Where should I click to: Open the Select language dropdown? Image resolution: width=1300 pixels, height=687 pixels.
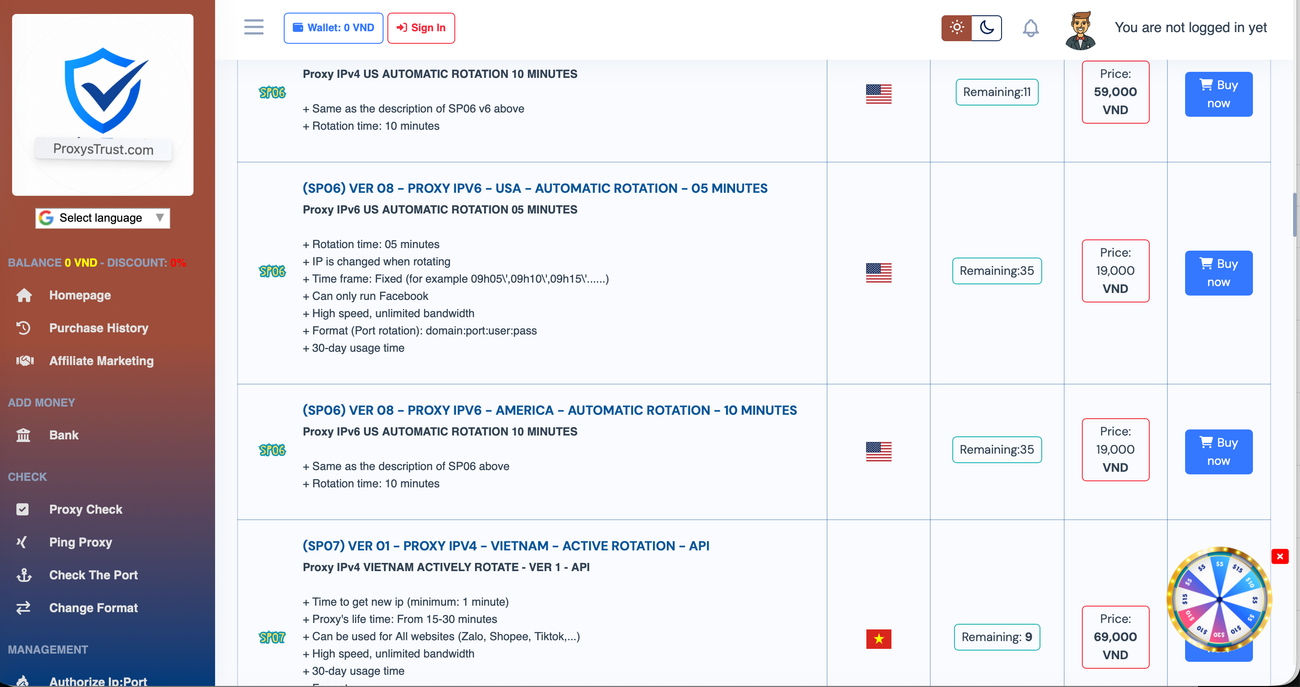pos(103,218)
